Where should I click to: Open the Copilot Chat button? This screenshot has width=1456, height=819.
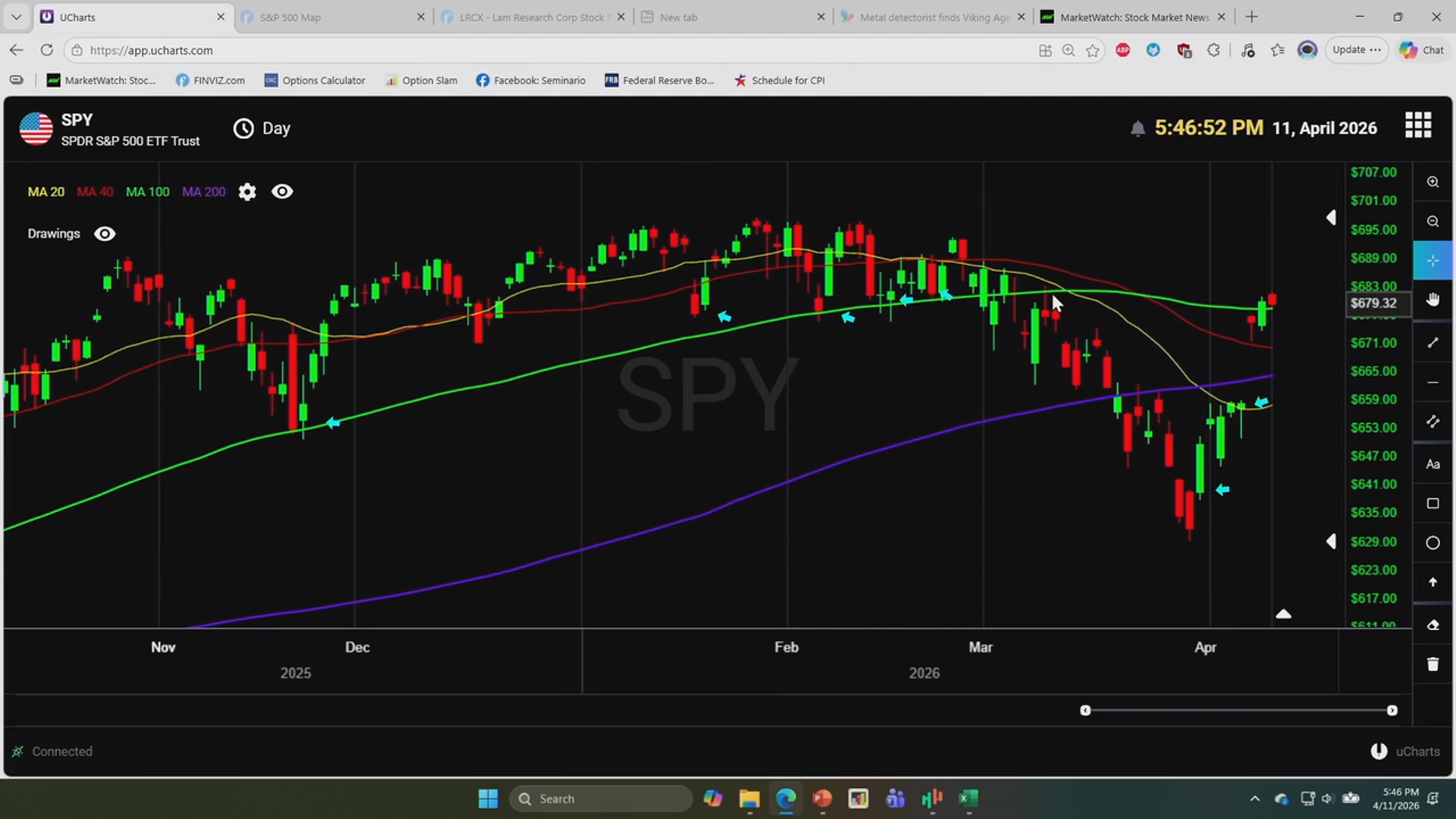(x=1422, y=50)
